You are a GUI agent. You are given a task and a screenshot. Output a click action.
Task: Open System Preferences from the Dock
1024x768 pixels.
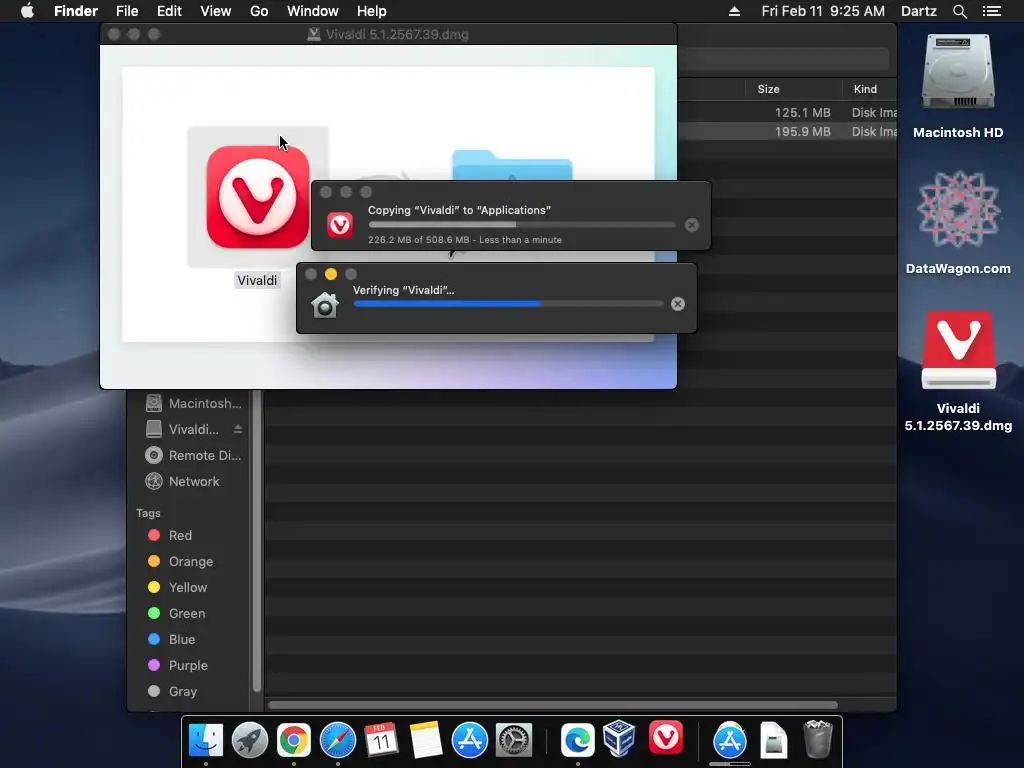514,741
